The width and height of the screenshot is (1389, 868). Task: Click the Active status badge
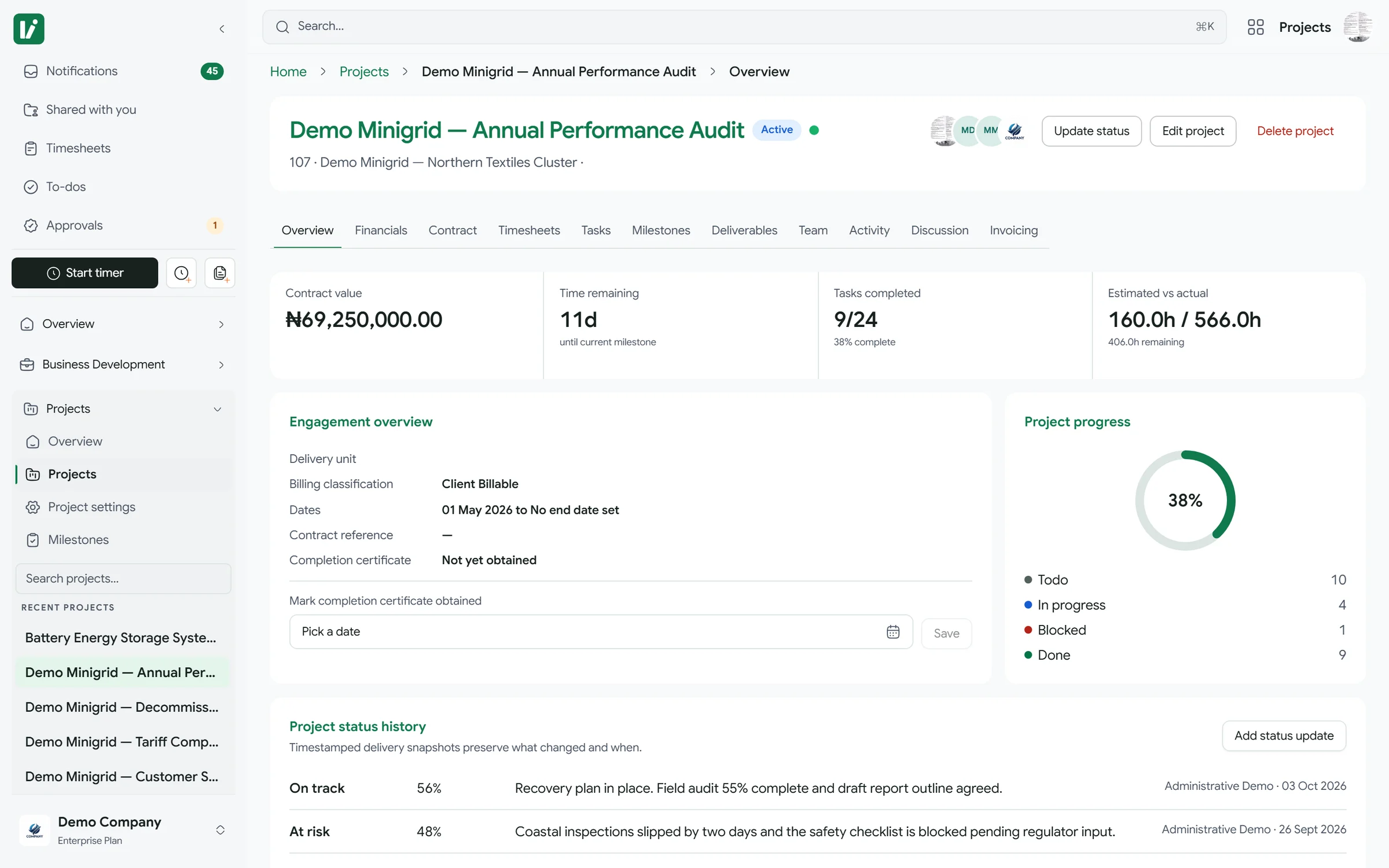(x=777, y=130)
